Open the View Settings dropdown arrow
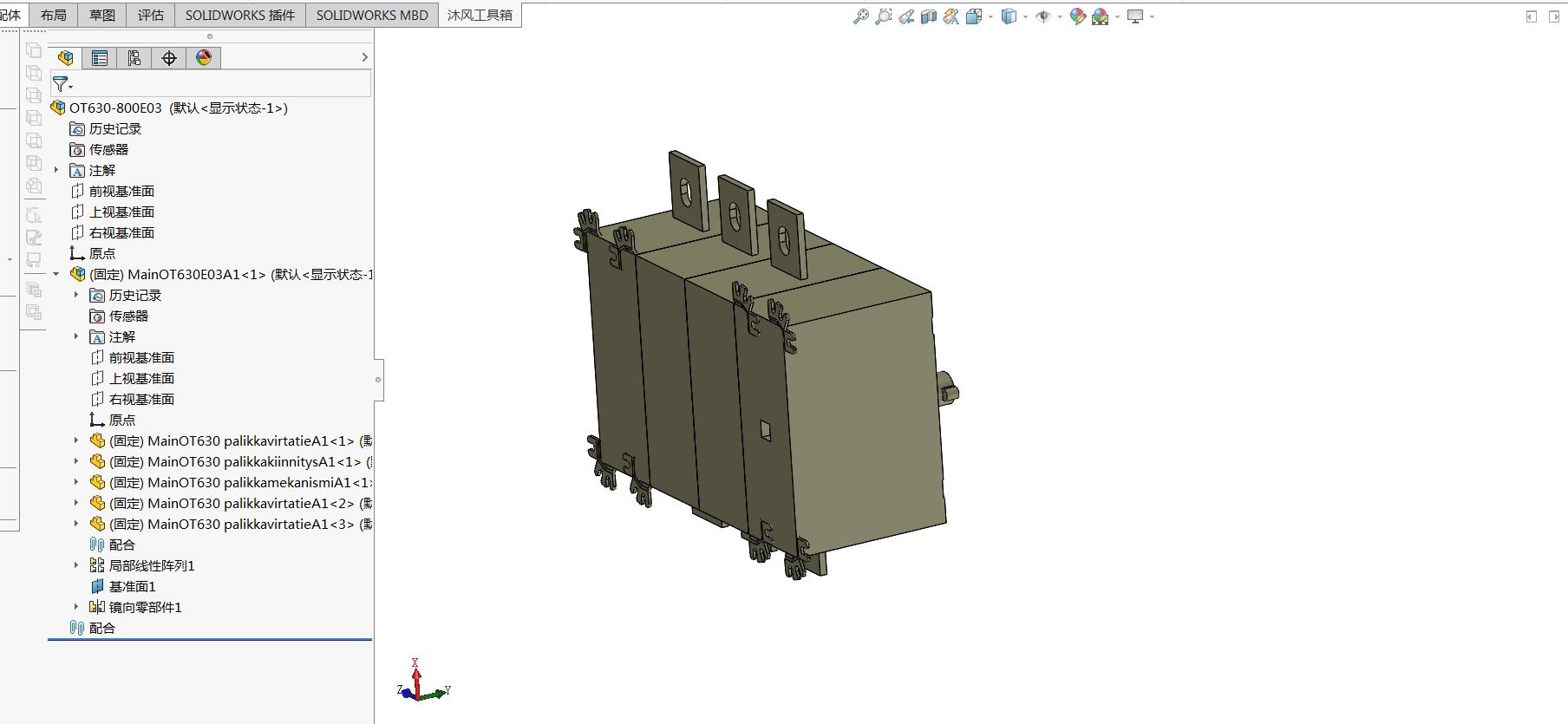1568x724 pixels. (1153, 16)
